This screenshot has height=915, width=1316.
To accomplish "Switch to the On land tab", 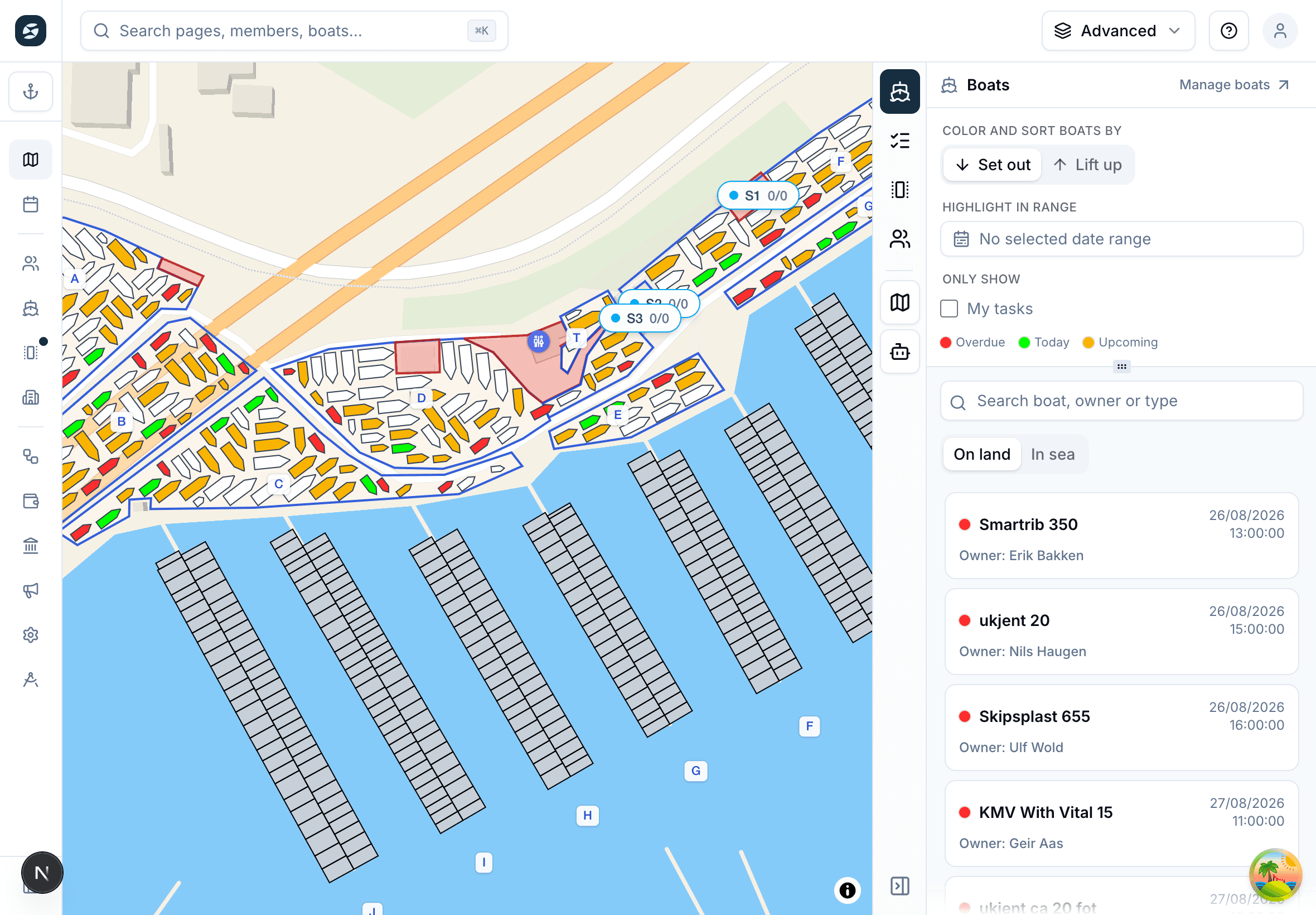I will [981, 454].
